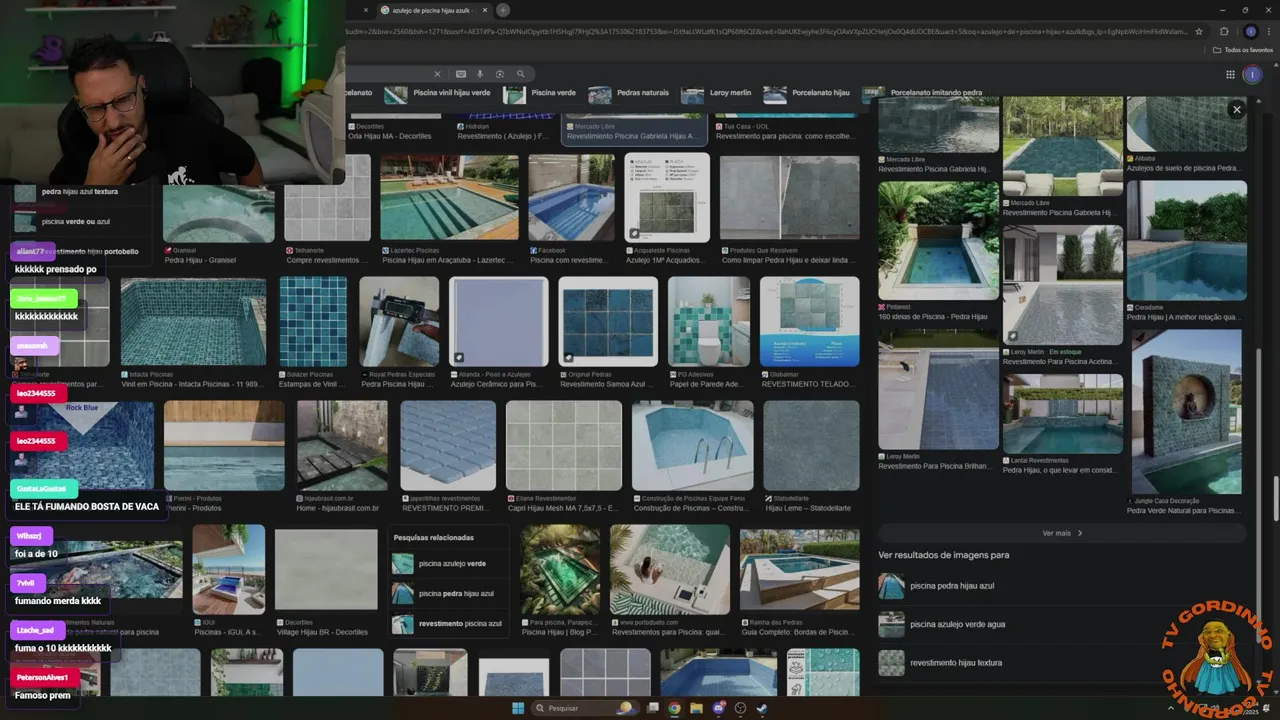Show hidden system tray icons
This screenshot has width=1280, height=720.
click(x=1170, y=708)
